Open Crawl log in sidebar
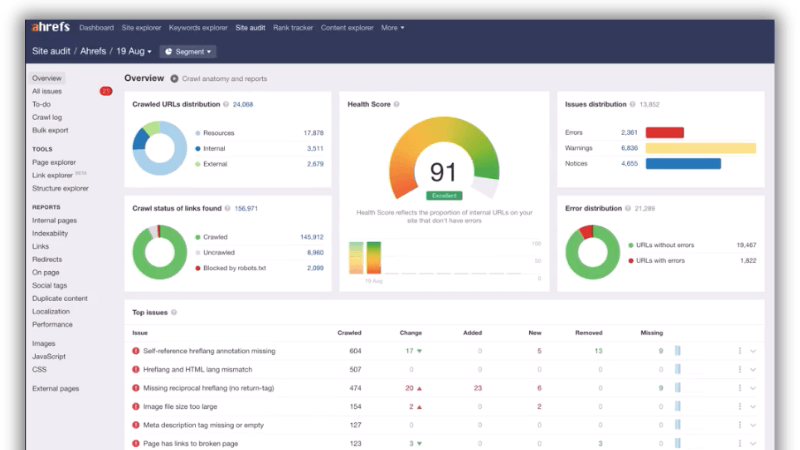Screen dimensions: 800x450 pyautogui.click(x=47, y=117)
